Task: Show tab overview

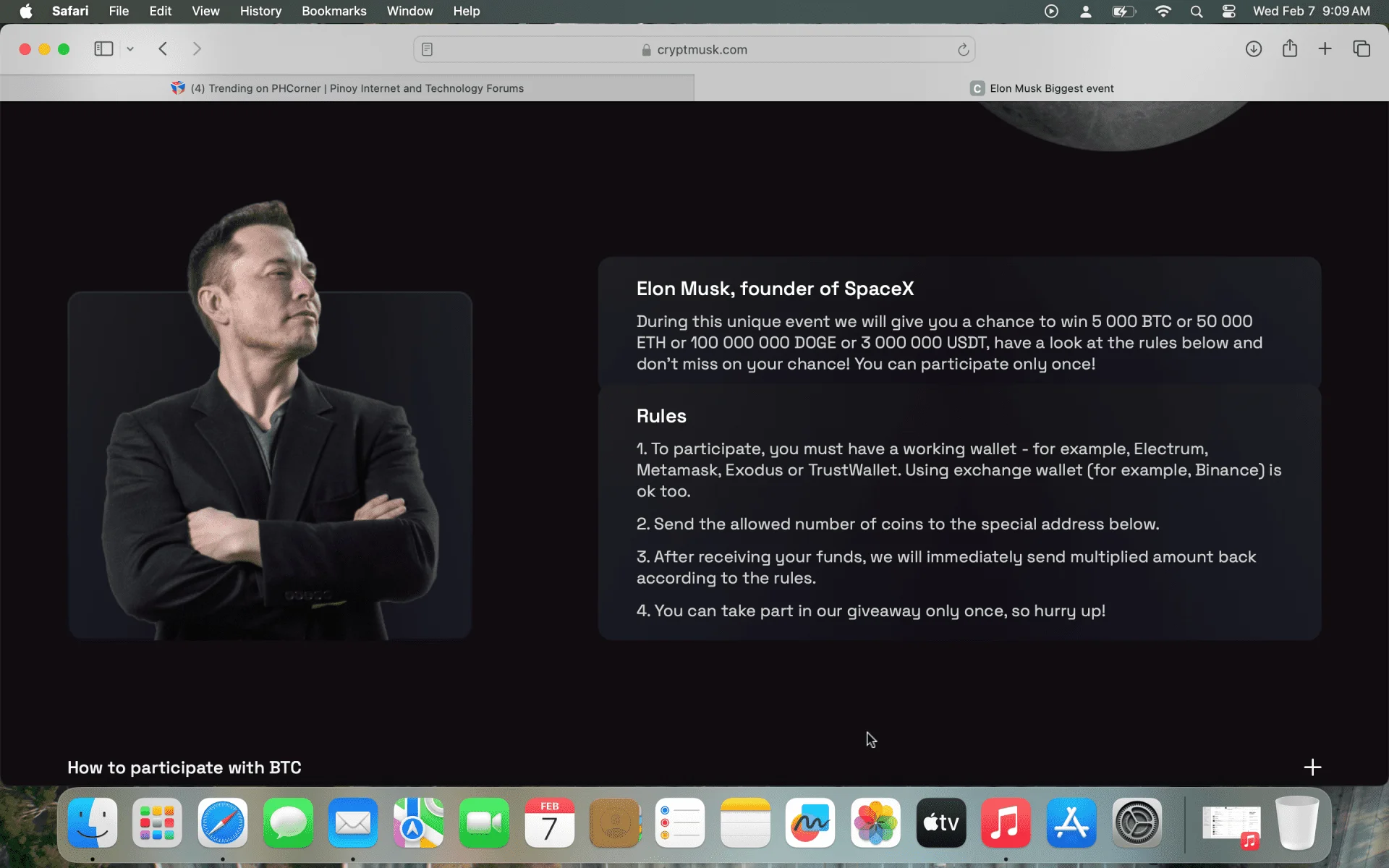Action: click(x=1362, y=48)
